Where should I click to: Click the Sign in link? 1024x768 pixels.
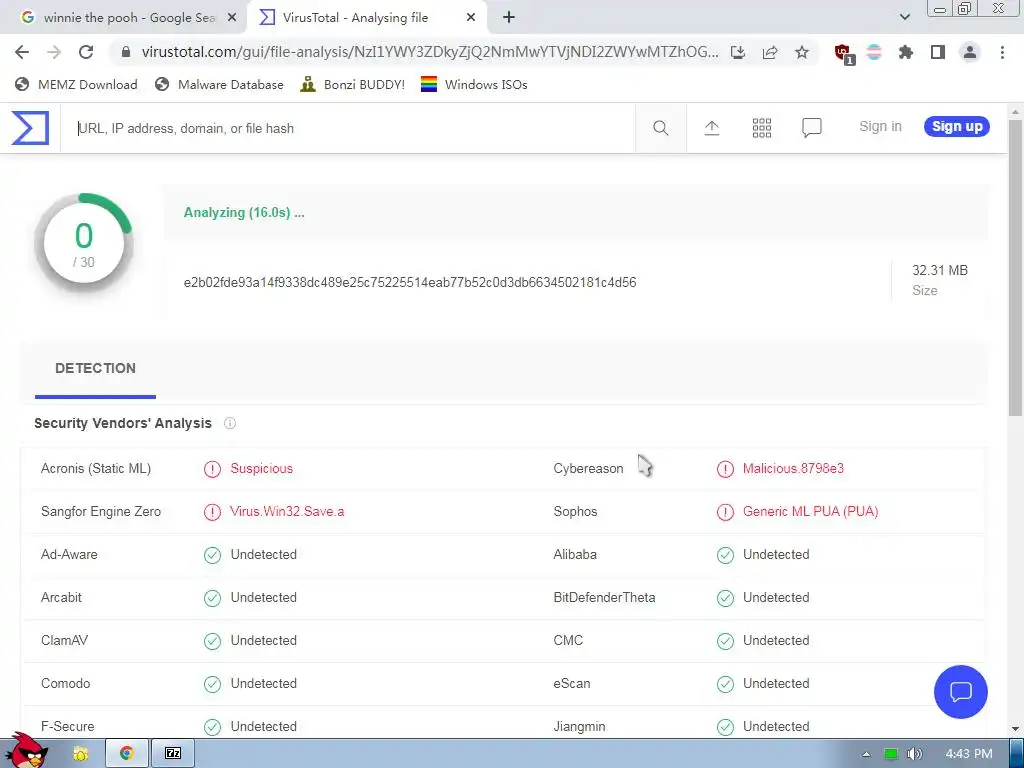coord(880,127)
